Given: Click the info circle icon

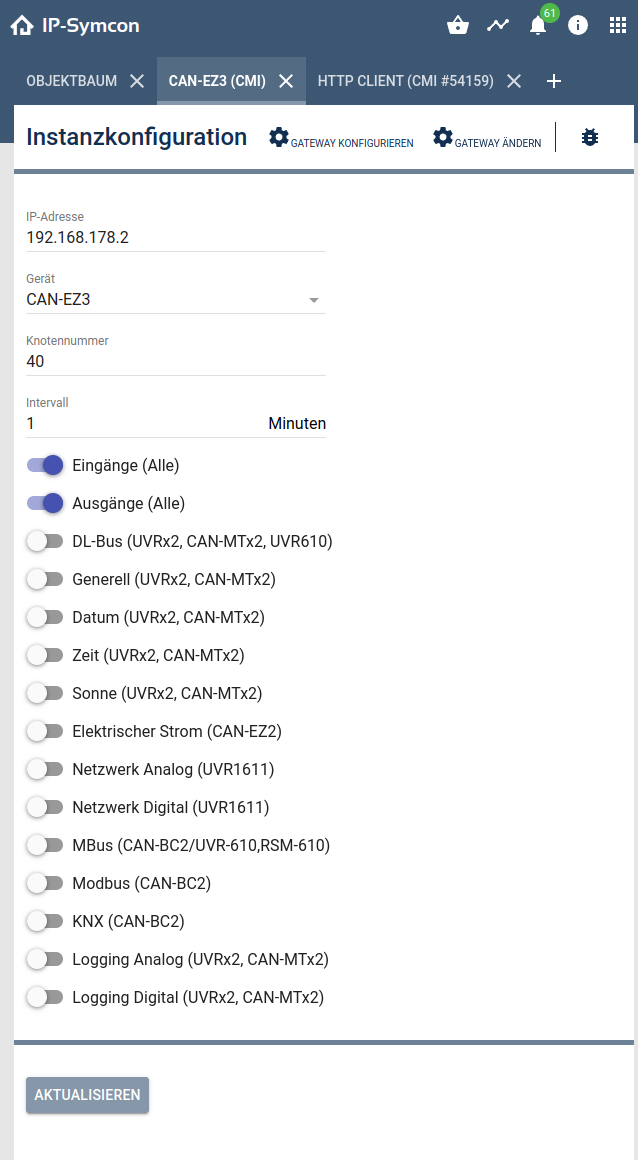Looking at the screenshot, I should click(578, 25).
